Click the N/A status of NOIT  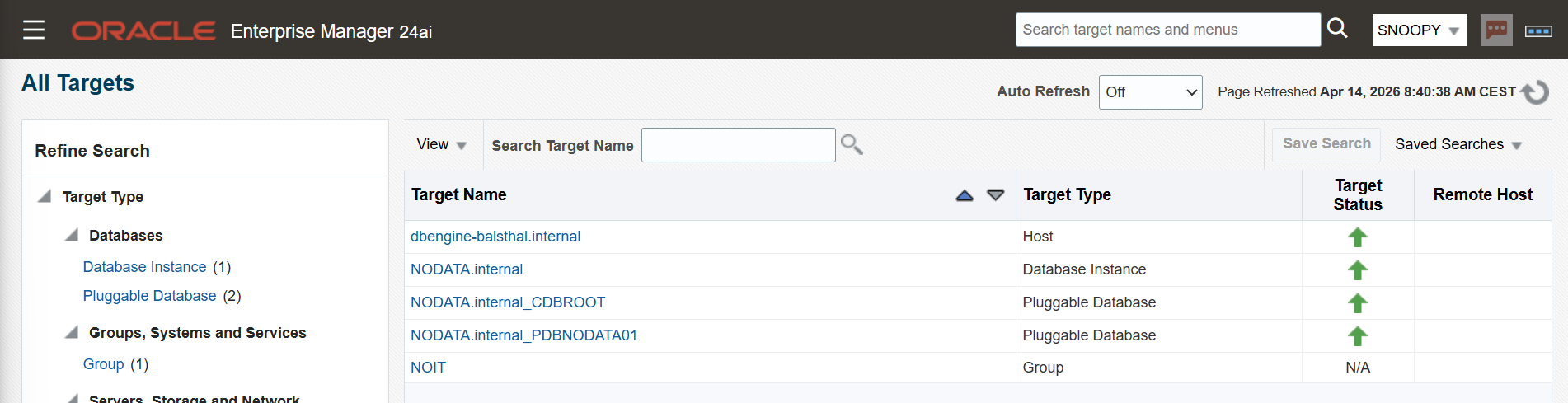1358,368
